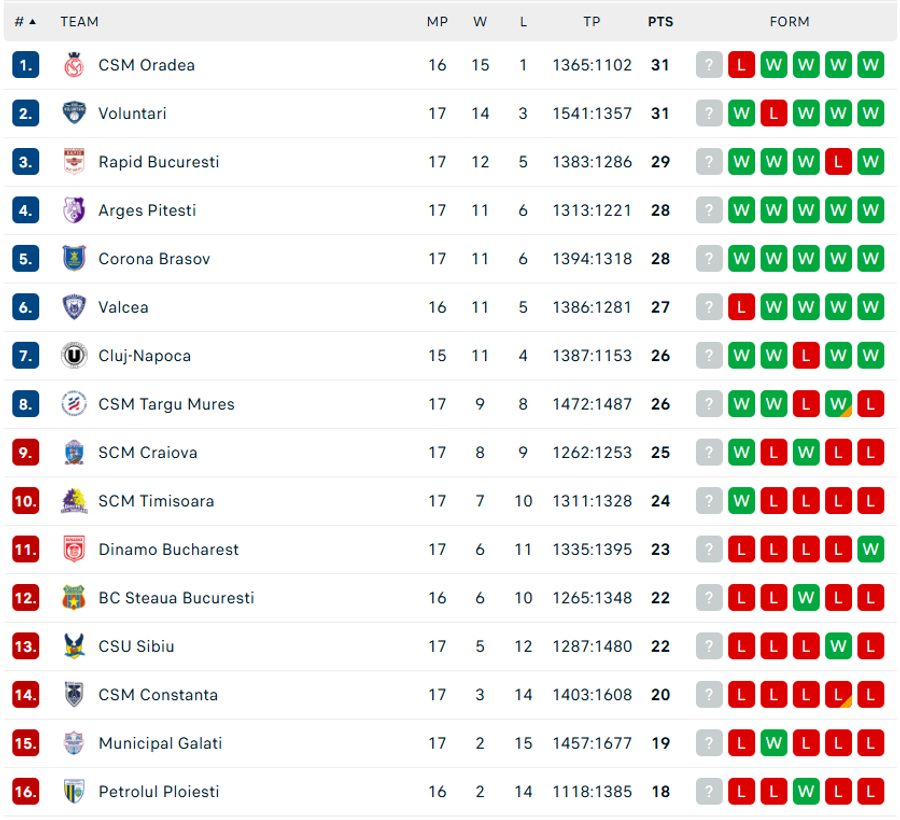Screen dimensions: 900x820
Task: Sort standings by PTS column header
Action: point(660,22)
